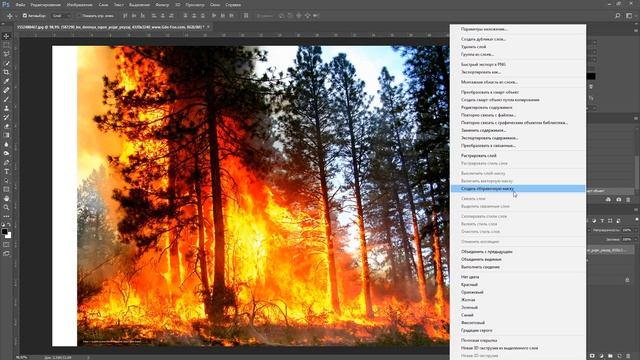The image size is (640, 360).
Task: Open the Справка menu
Action: (233, 5)
